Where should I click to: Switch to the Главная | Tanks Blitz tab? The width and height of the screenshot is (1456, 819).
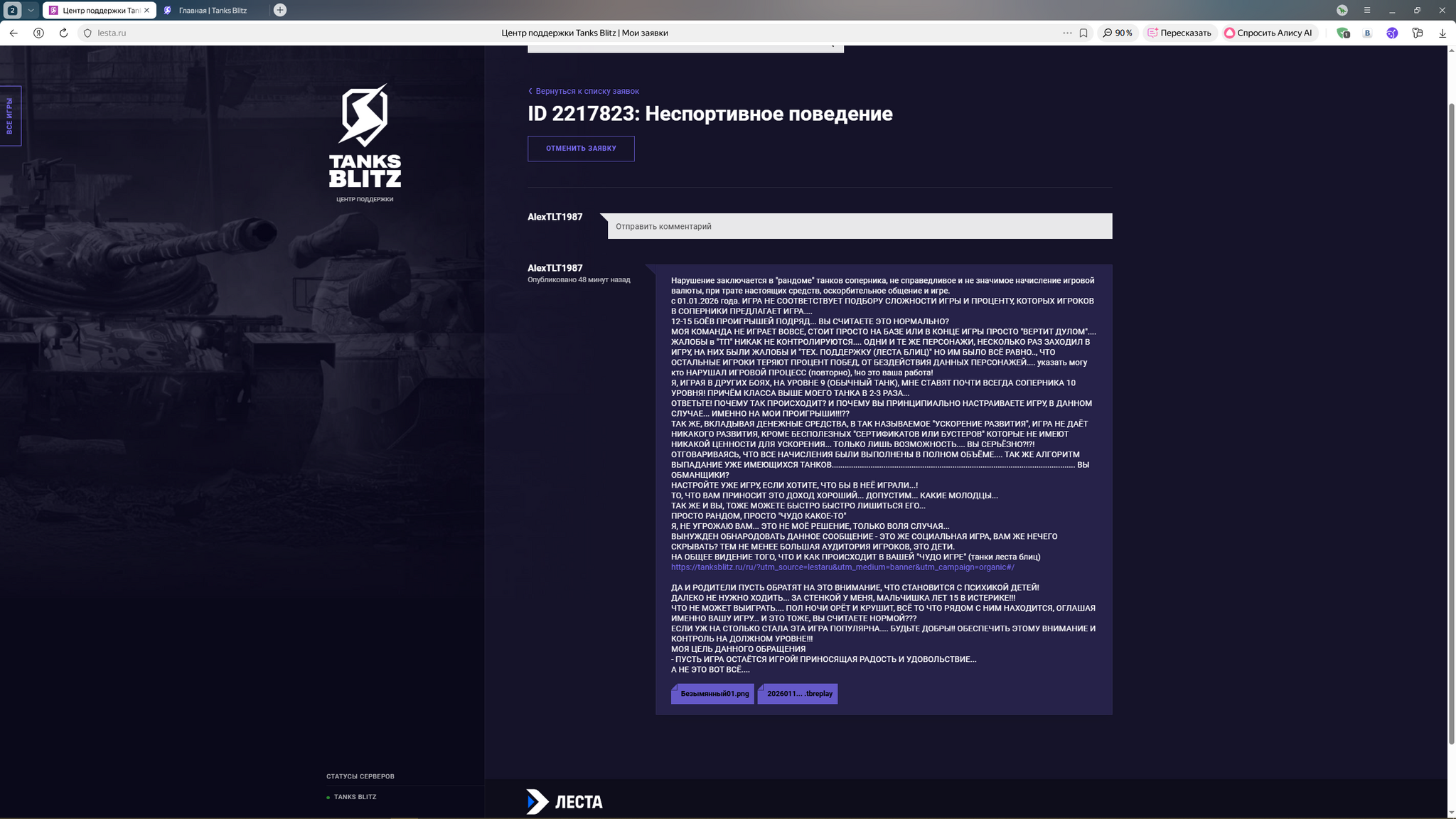coord(212,10)
